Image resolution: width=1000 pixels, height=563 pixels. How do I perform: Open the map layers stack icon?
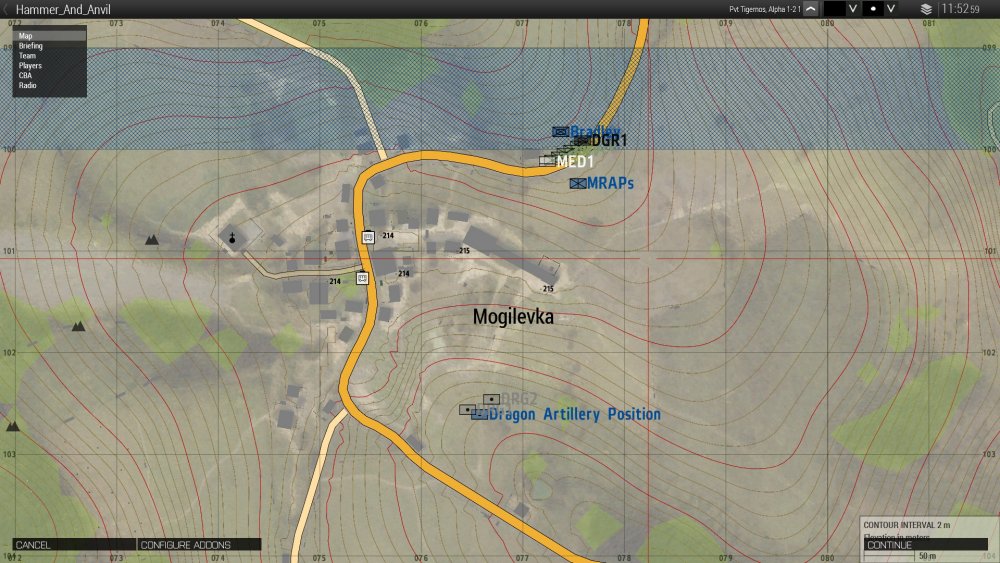click(926, 9)
